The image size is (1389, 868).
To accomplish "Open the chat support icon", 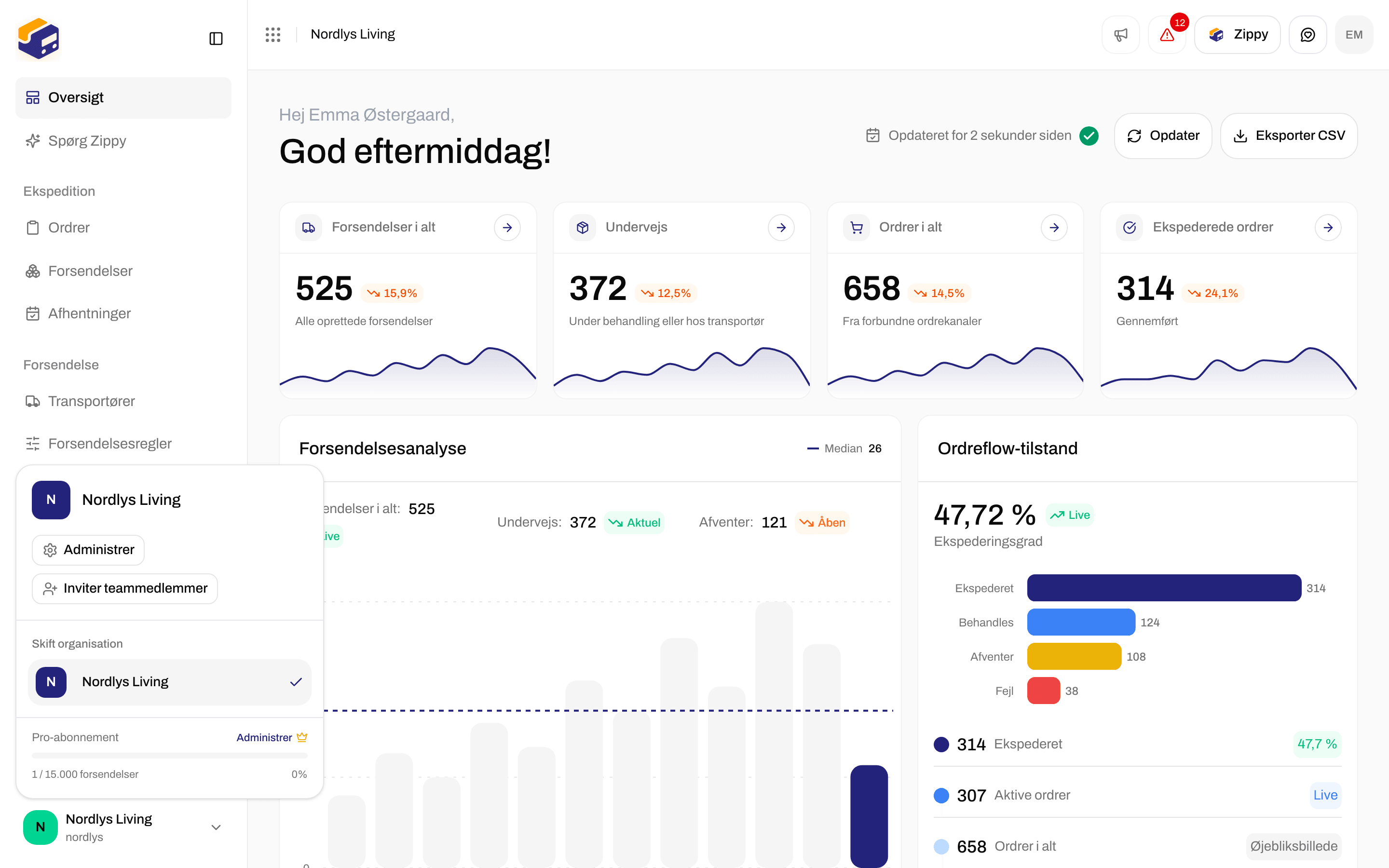I will [x=1307, y=35].
